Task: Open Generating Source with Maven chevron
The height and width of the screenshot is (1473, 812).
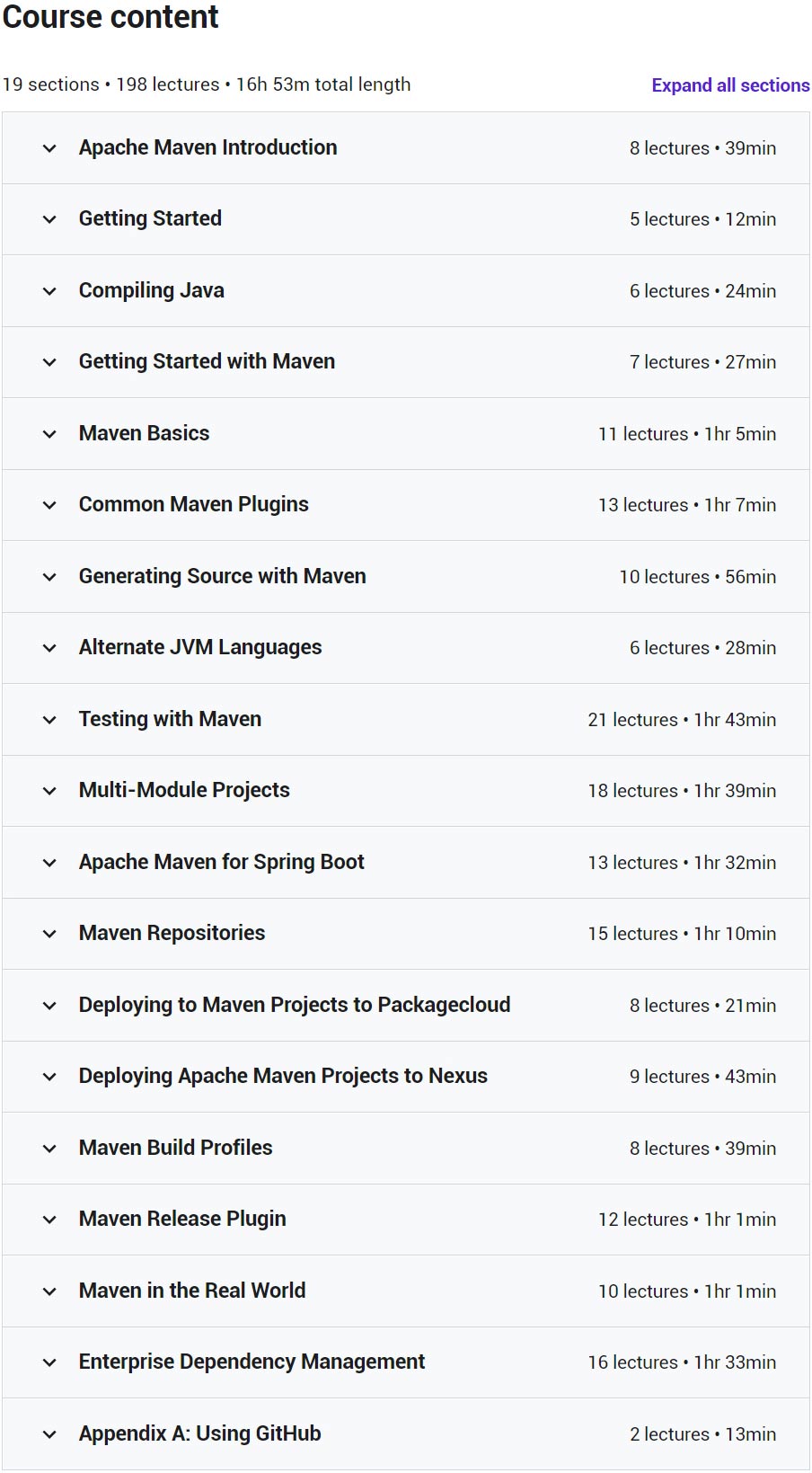Action: tap(49, 577)
